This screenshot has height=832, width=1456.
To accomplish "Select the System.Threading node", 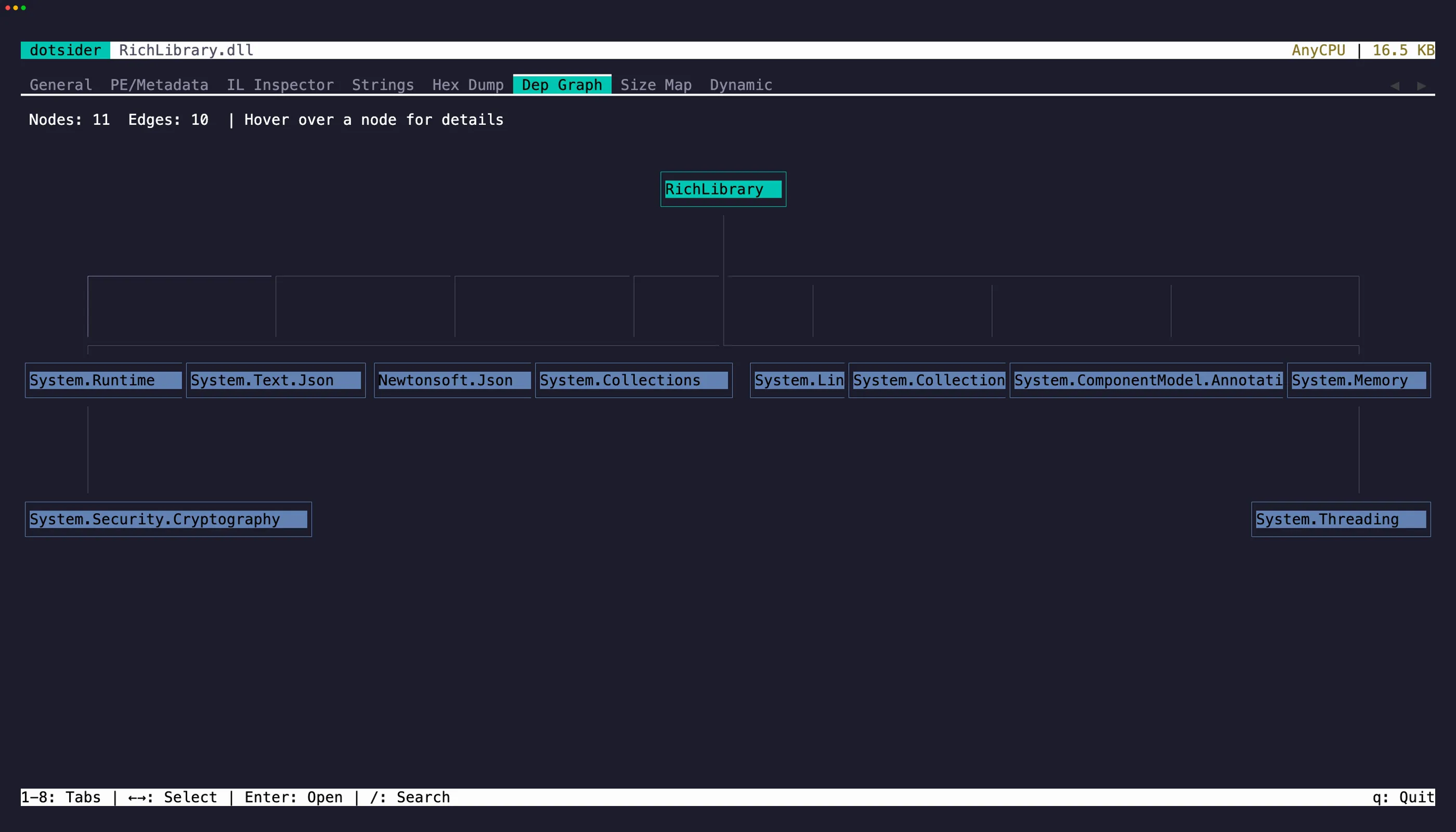I will pos(1341,519).
